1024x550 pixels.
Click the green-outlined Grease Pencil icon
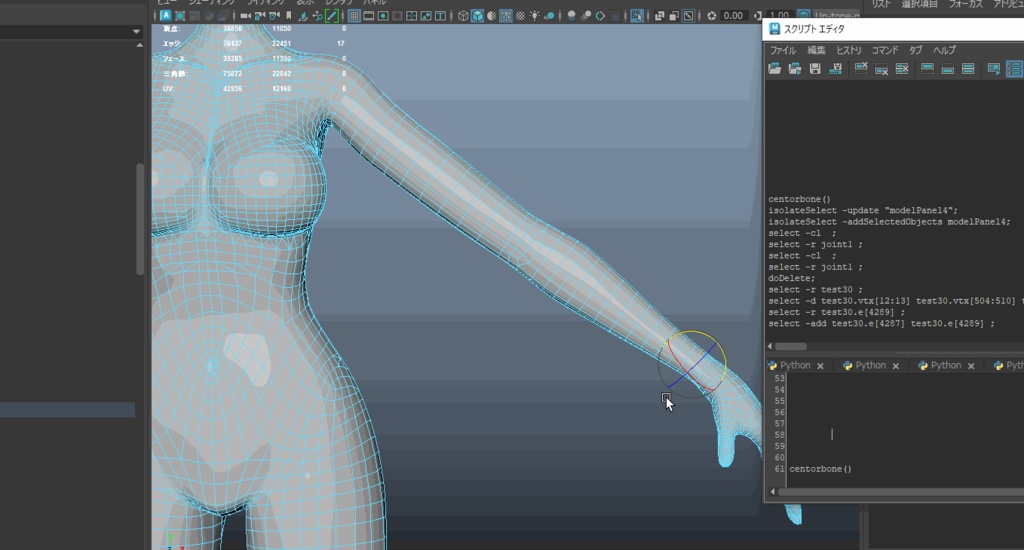click(332, 16)
